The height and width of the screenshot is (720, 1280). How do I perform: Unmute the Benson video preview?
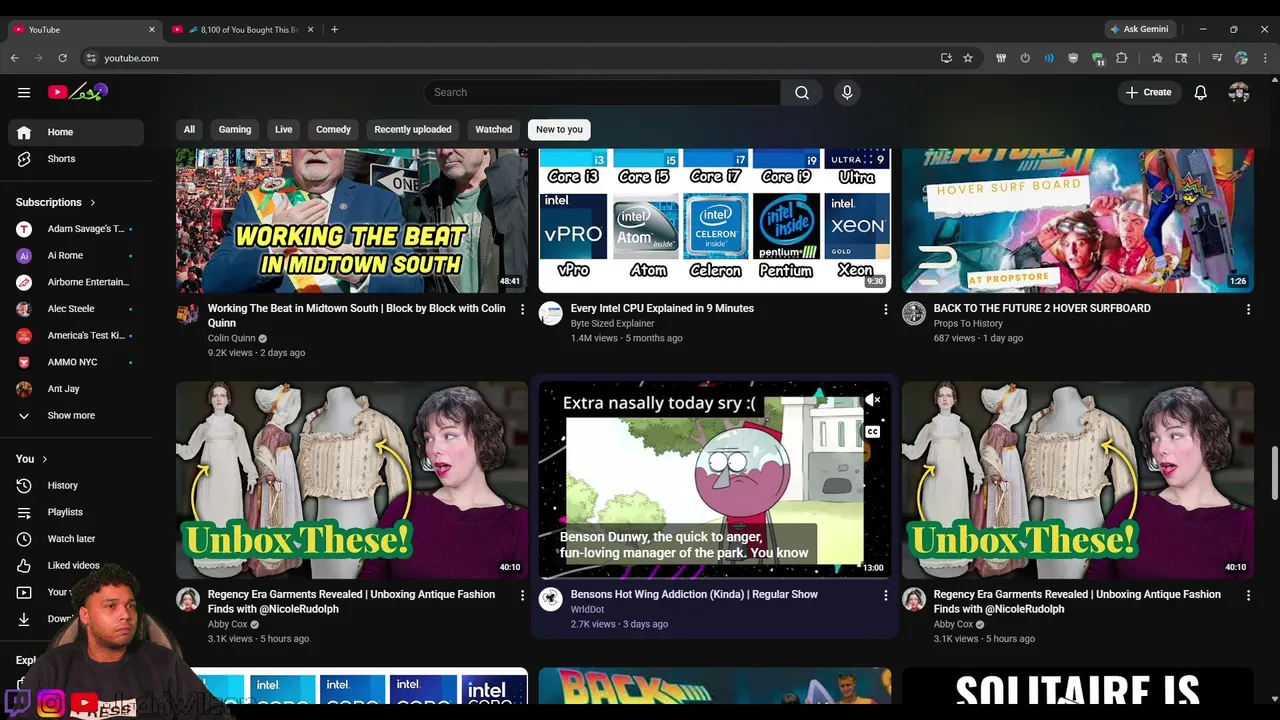873,400
